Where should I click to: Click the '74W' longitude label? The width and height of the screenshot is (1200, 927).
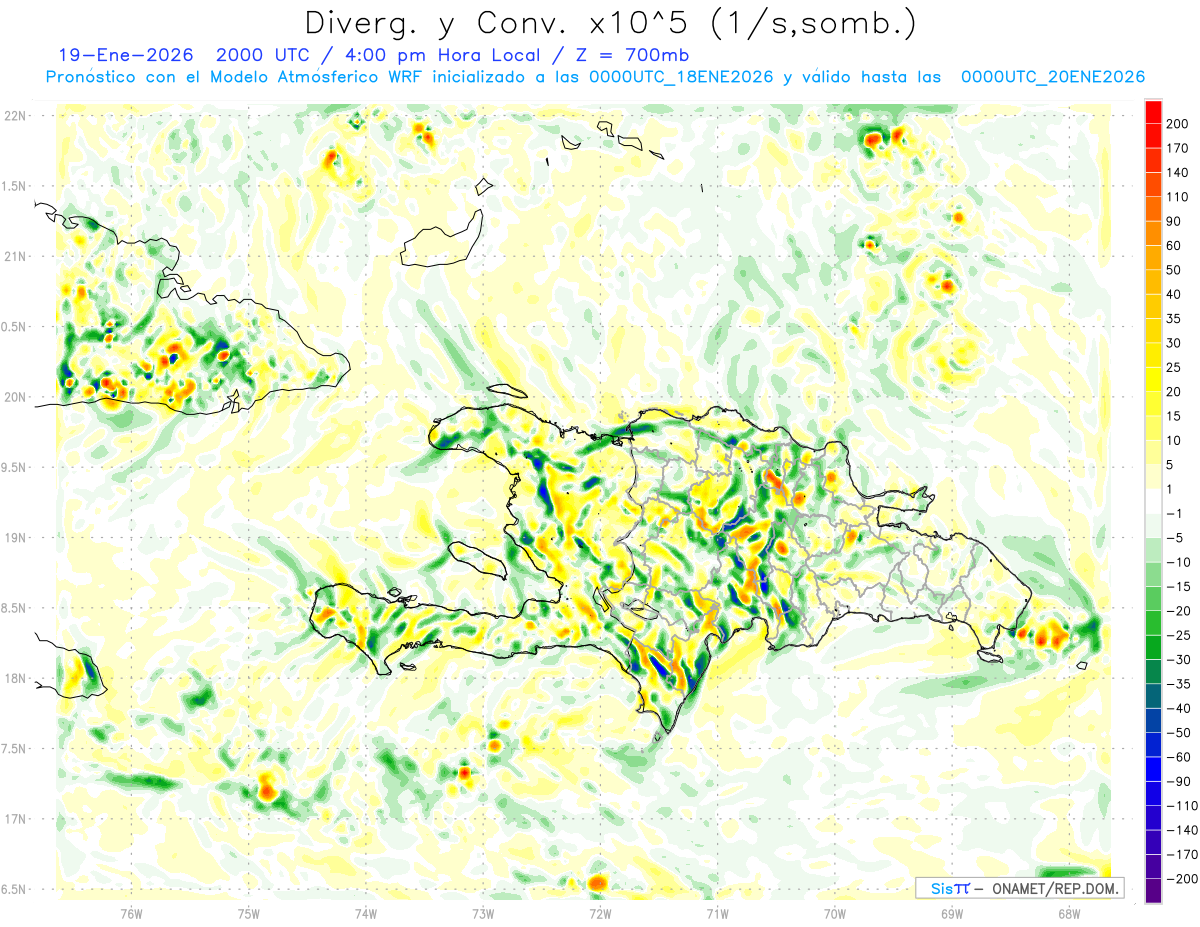tap(366, 913)
